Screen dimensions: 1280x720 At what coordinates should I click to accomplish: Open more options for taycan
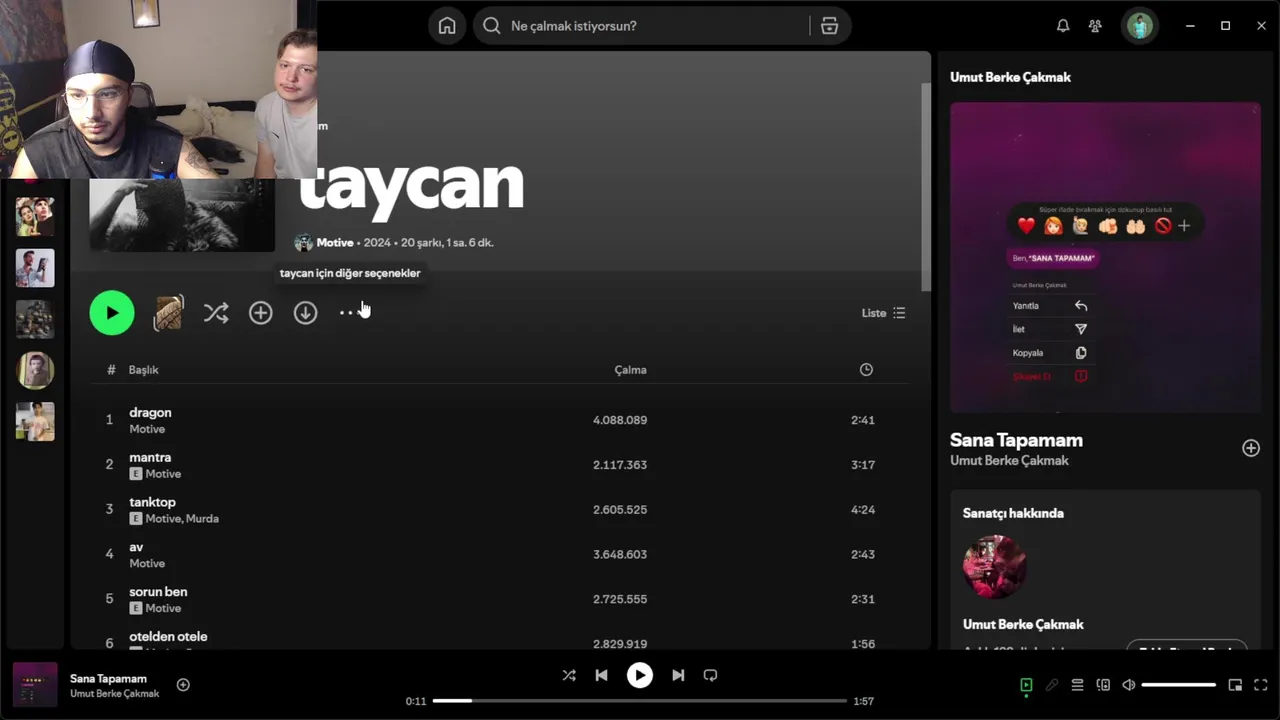[346, 313]
